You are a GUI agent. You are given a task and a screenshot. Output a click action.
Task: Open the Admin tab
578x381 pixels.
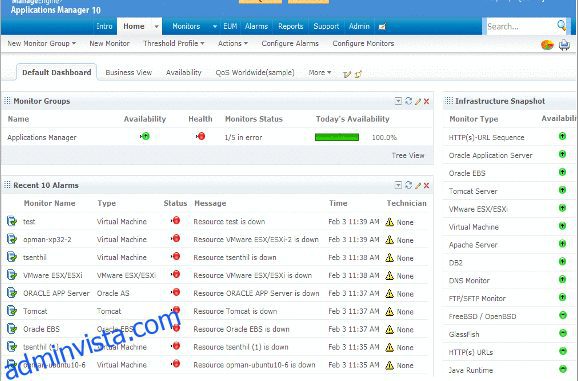click(359, 27)
